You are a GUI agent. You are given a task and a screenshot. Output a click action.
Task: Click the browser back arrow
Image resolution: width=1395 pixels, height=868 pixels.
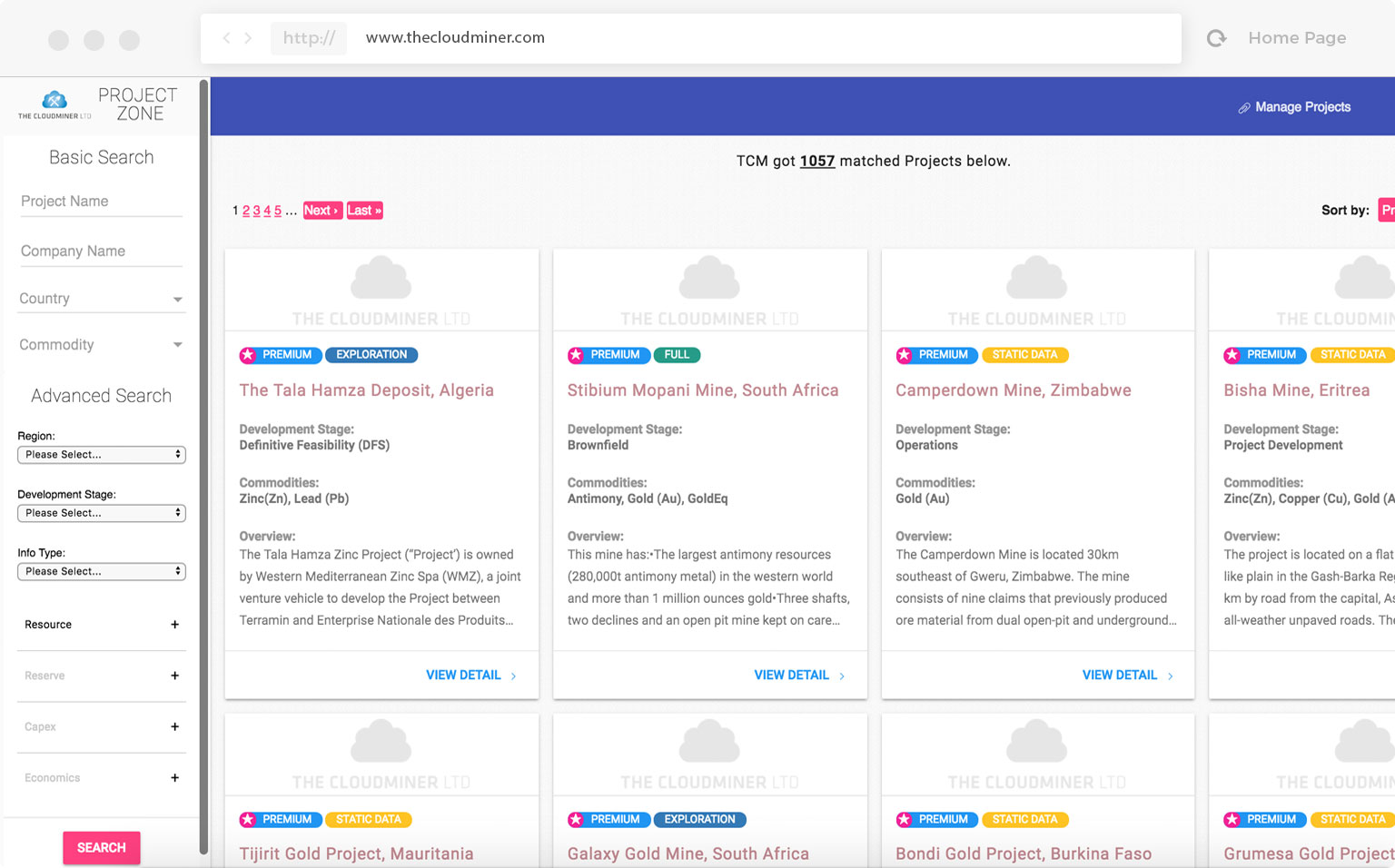[226, 38]
